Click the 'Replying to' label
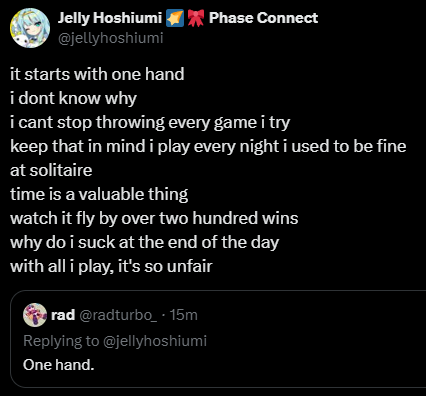426x396 pixels. pyautogui.click(x=61, y=341)
